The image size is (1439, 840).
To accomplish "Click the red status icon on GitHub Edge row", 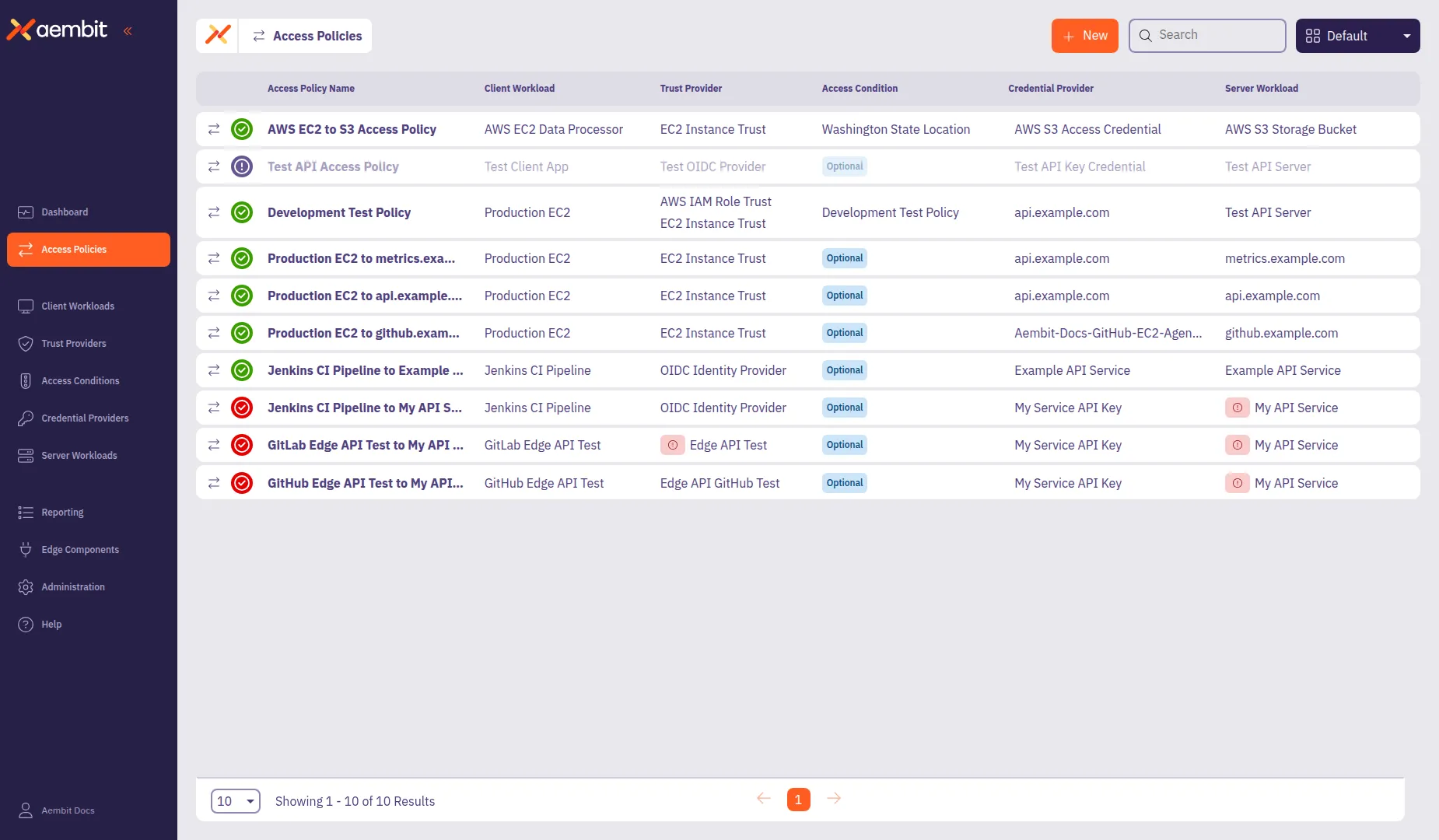I will [242, 482].
